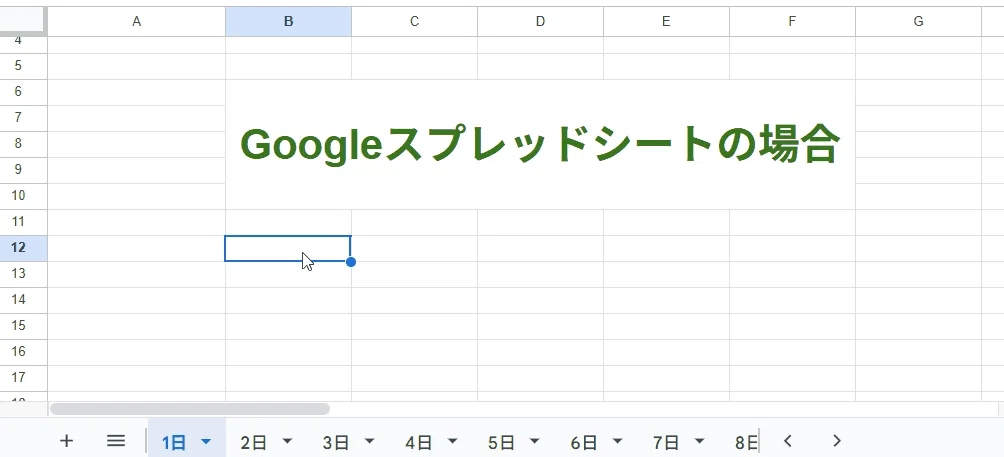Image resolution: width=1004 pixels, height=457 pixels.
Task: Open the 8日 sheet tab
Action: click(747, 442)
